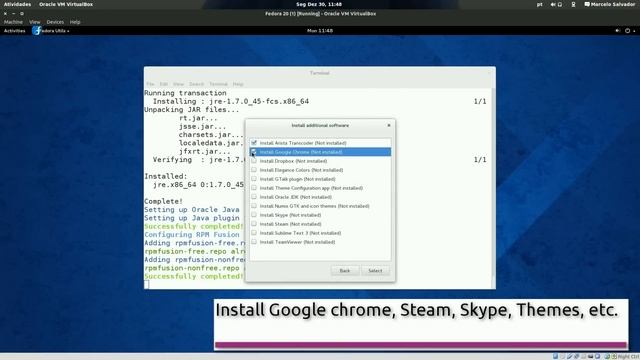Open Terminal window Search menu
Viewport: 640px width, 360px height.
[196, 84]
